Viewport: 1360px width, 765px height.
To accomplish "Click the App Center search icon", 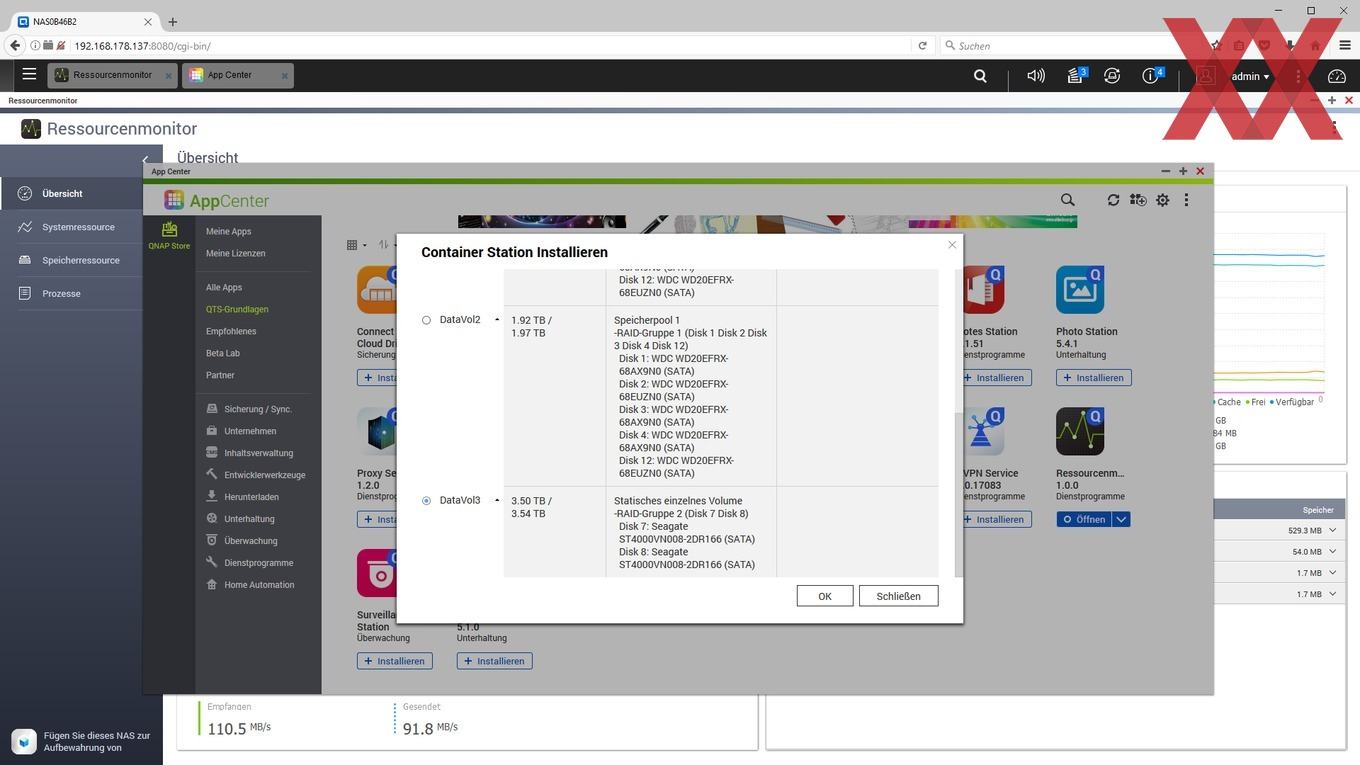I will [1068, 200].
